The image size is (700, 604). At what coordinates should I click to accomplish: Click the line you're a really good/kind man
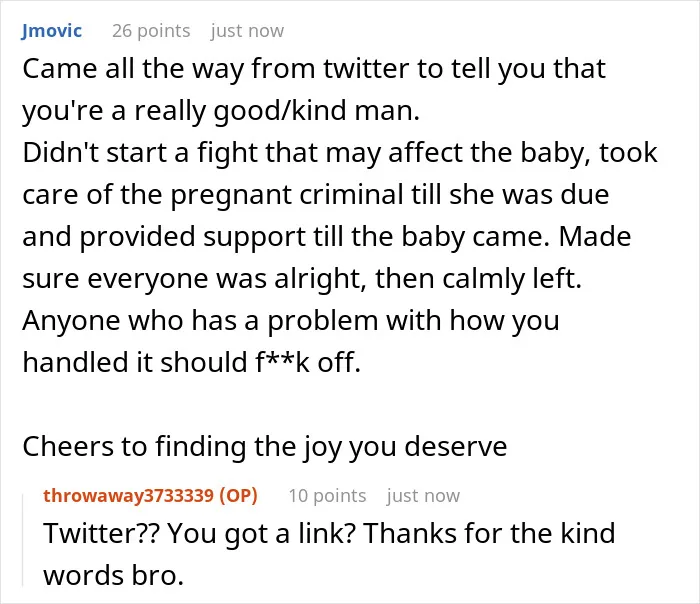221,110
